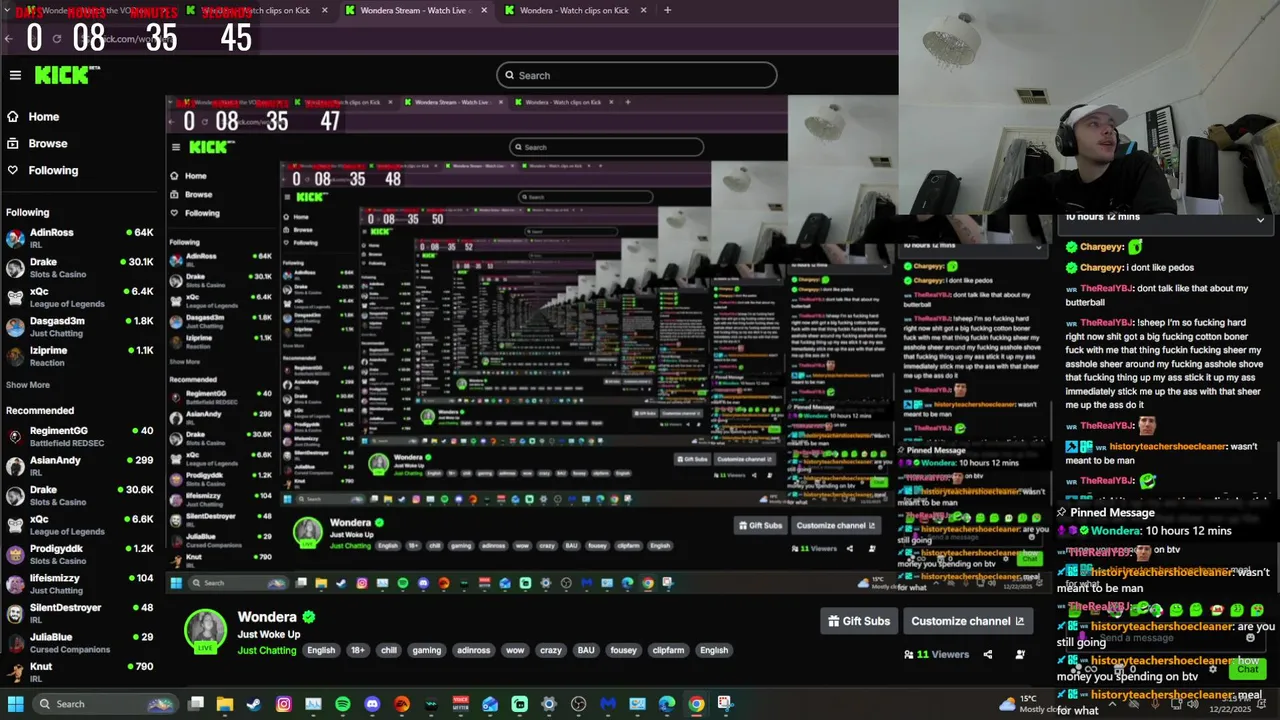Open Spotify from taskbar
Viewport: 1280px width, 720px height.
(343, 704)
